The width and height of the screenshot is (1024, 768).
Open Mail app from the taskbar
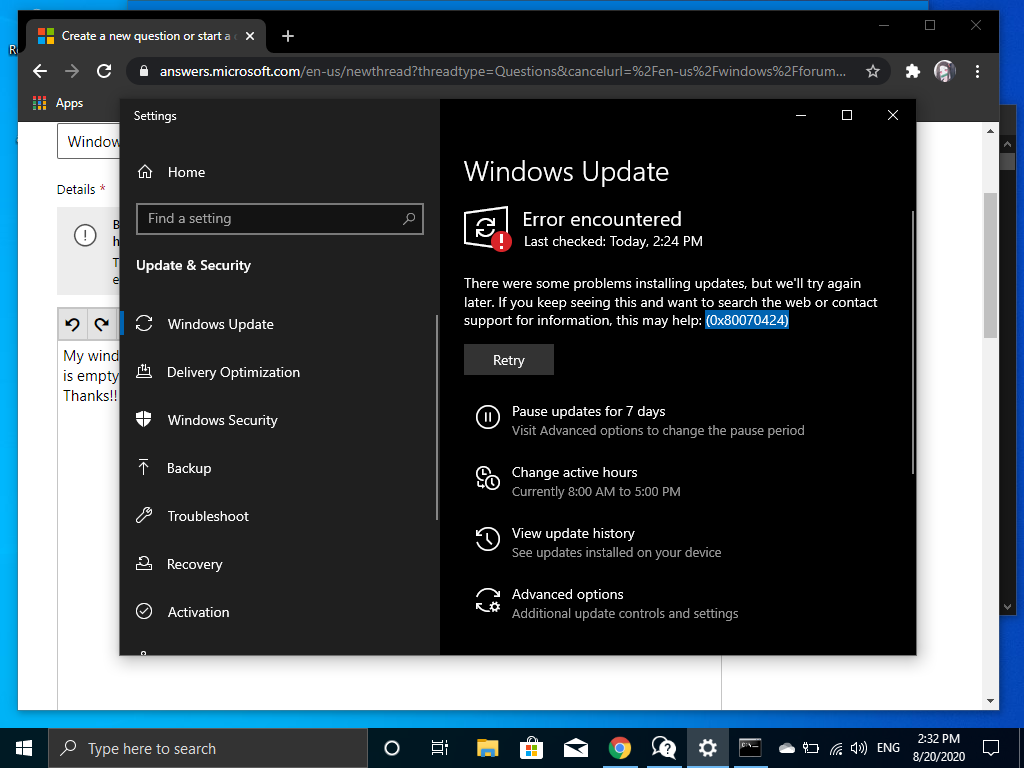tap(575, 748)
